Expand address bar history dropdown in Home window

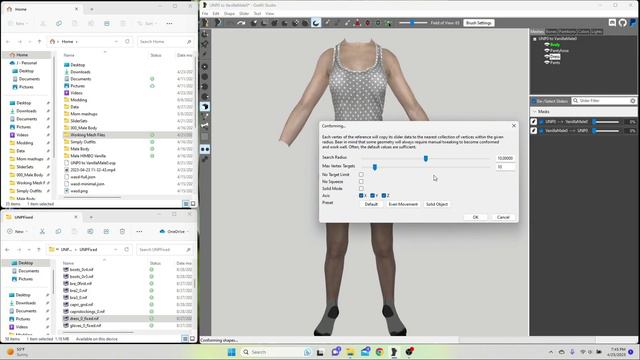click(116, 41)
